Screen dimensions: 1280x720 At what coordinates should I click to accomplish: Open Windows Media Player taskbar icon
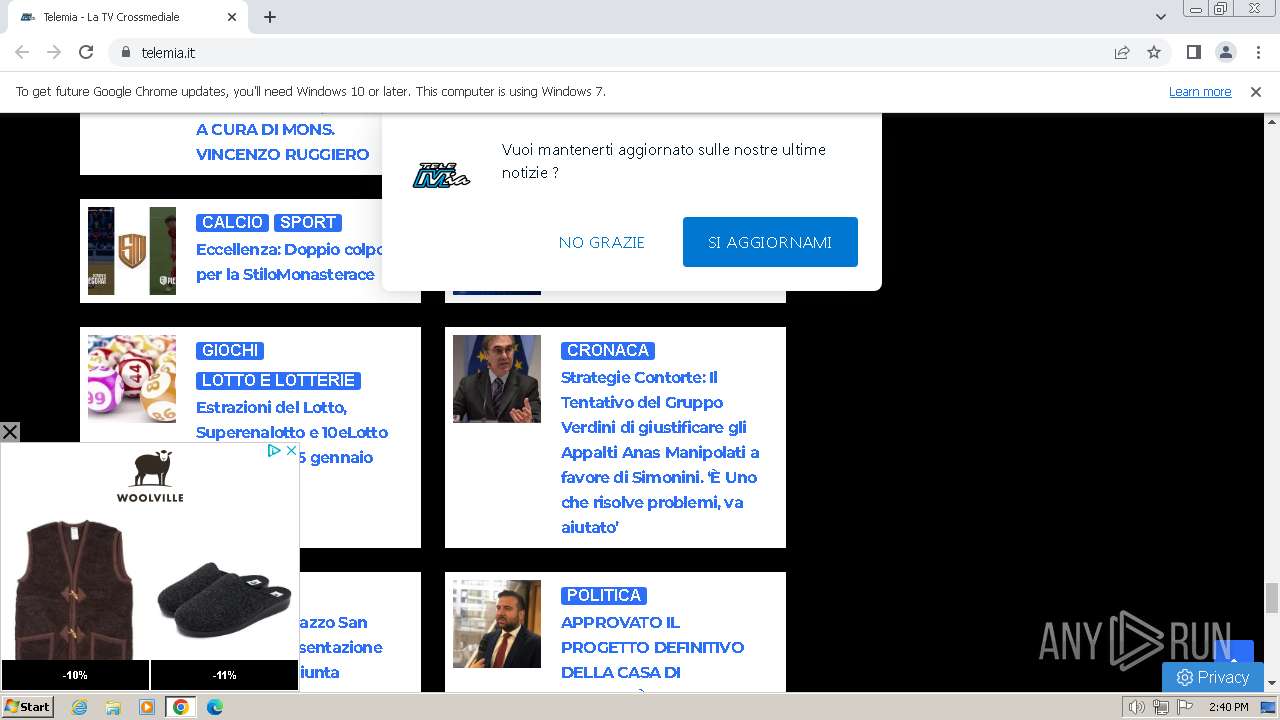point(147,707)
